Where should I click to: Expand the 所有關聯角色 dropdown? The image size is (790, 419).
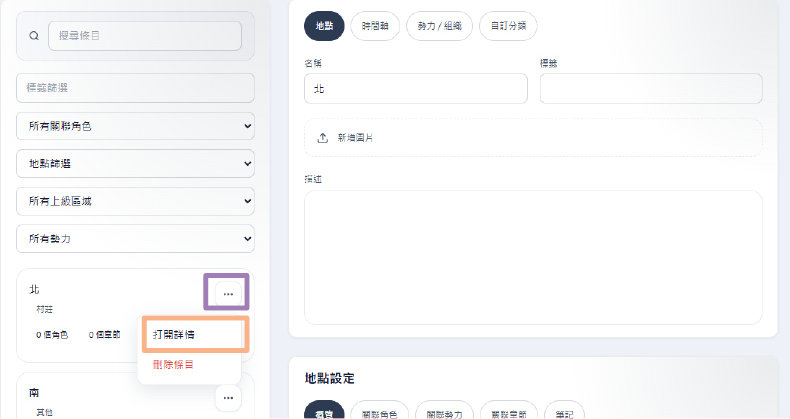tap(135, 126)
